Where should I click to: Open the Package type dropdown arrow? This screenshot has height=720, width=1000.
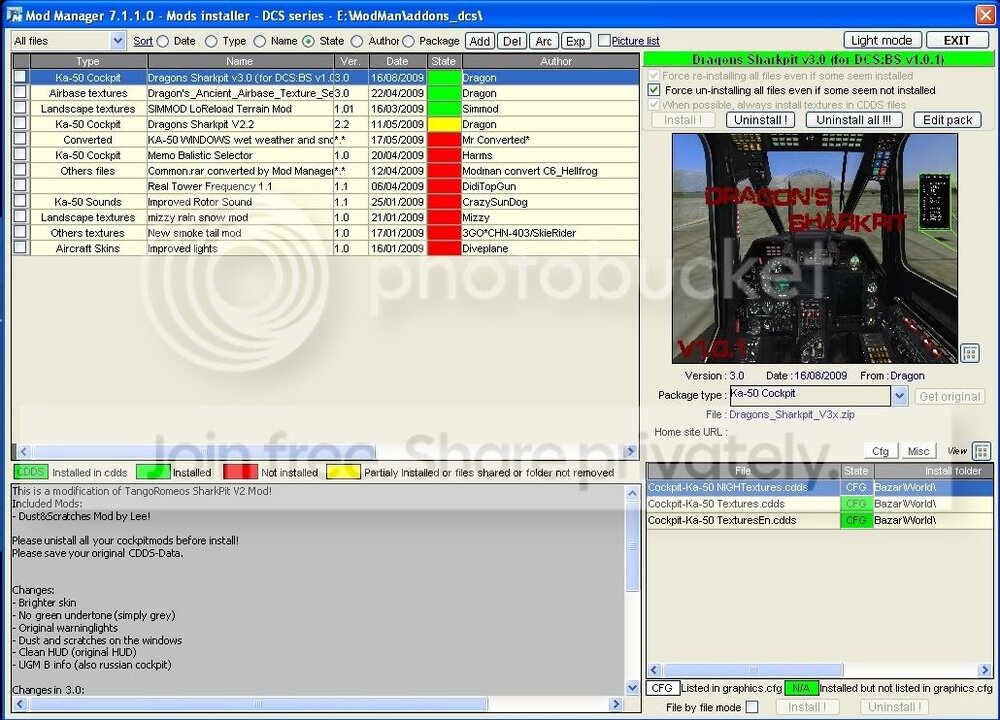(x=899, y=396)
